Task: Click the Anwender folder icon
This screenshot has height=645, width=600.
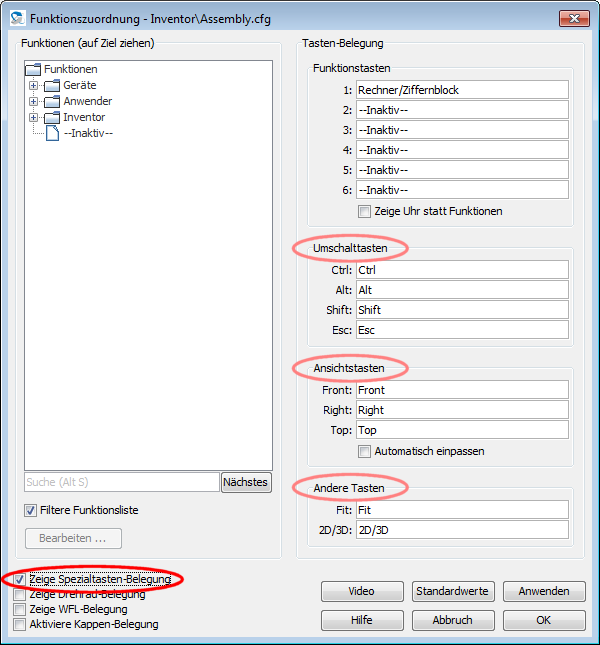Action: point(52,102)
